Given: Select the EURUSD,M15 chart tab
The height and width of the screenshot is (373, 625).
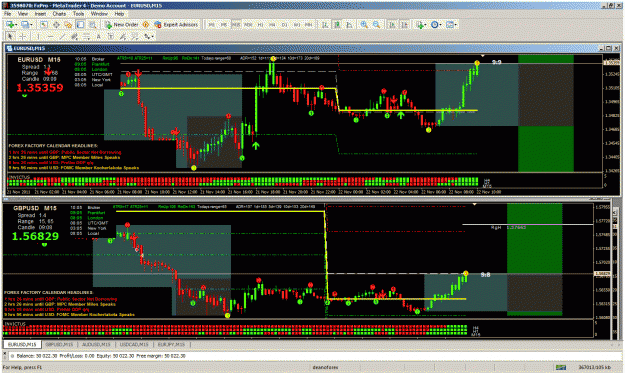Looking at the screenshot, I should 22,344.
